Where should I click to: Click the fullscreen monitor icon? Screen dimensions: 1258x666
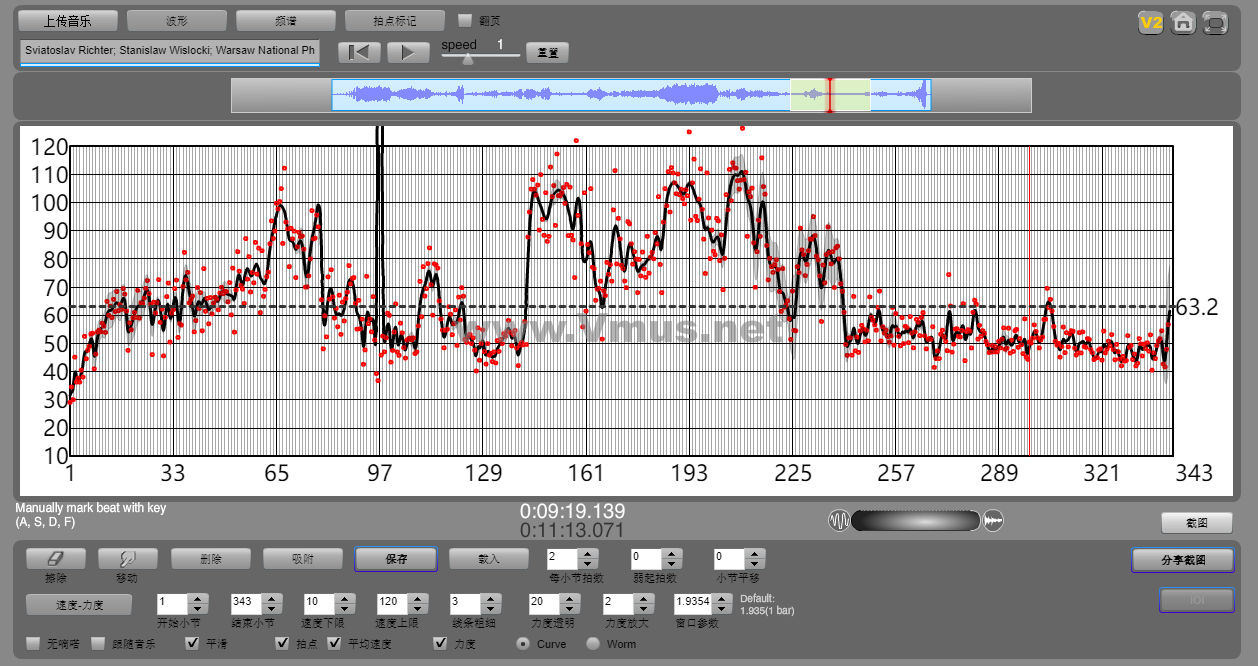pos(1215,23)
